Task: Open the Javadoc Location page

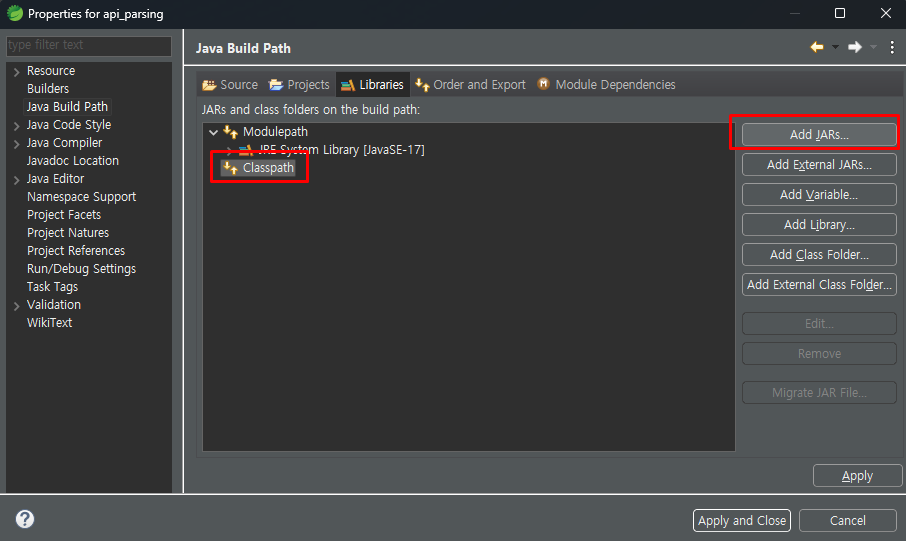Action: tap(73, 161)
